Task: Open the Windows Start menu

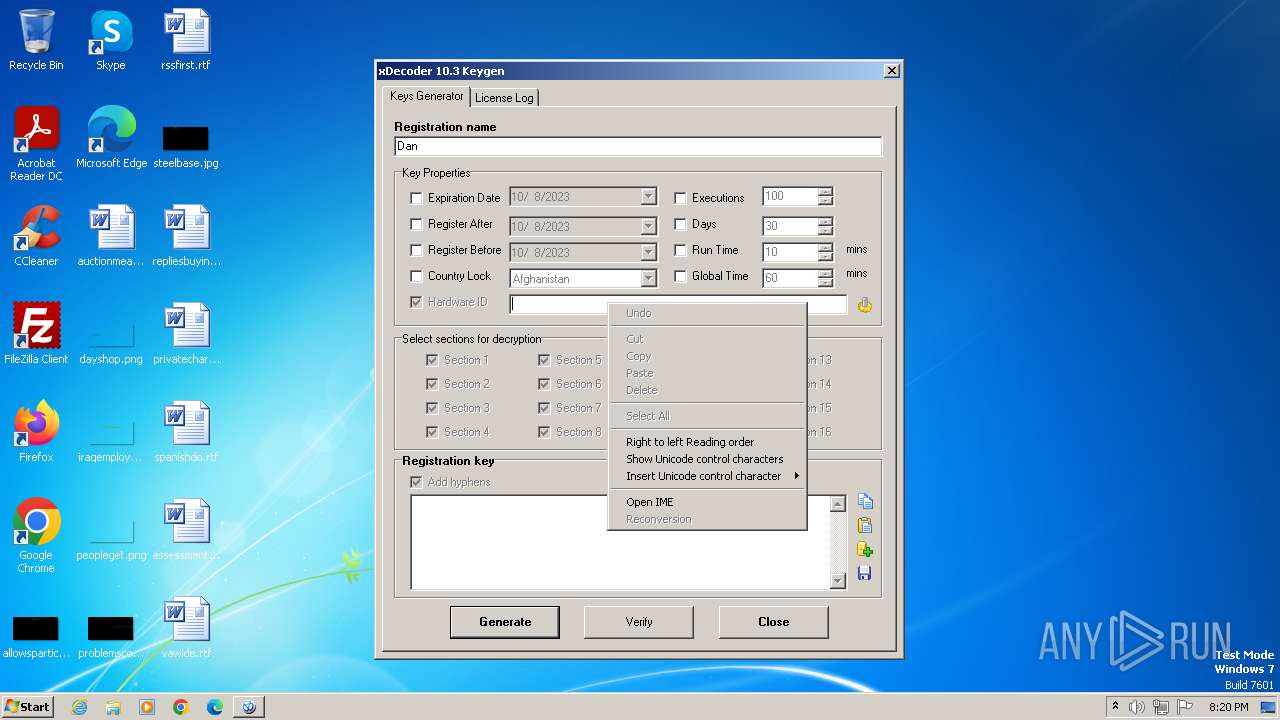Action: tap(28, 707)
